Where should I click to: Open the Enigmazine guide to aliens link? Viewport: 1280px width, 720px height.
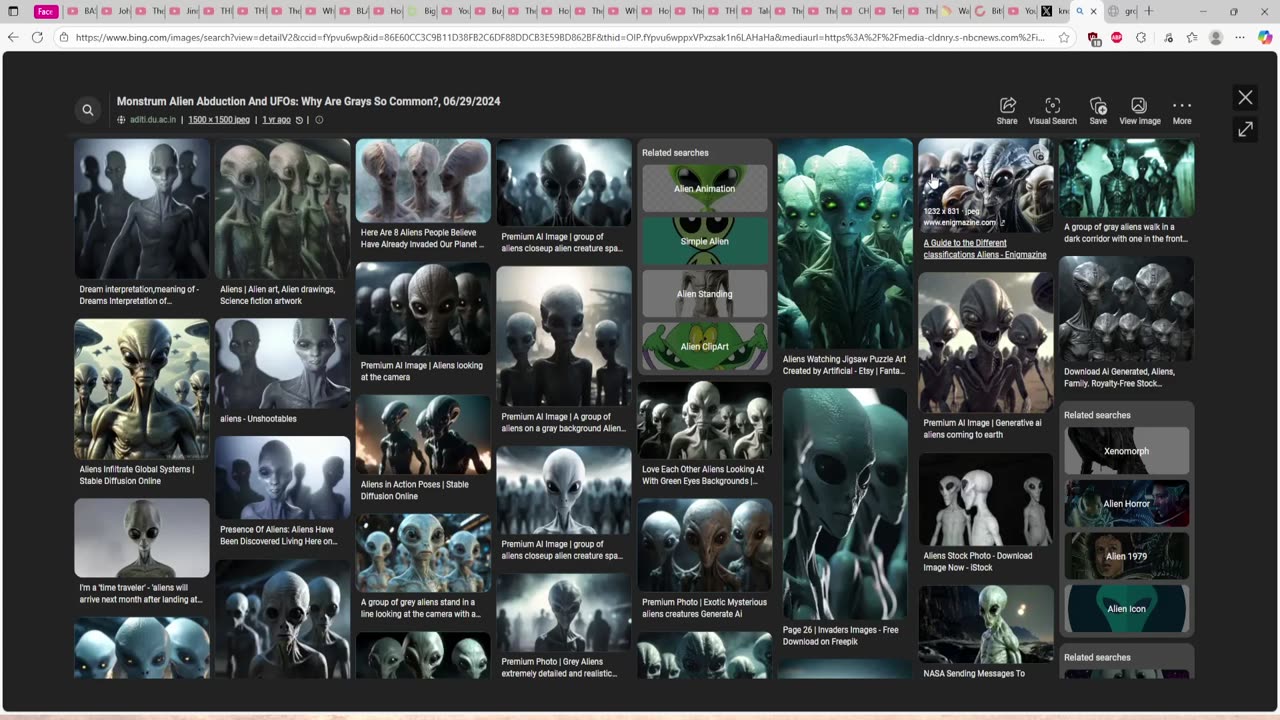985,249
